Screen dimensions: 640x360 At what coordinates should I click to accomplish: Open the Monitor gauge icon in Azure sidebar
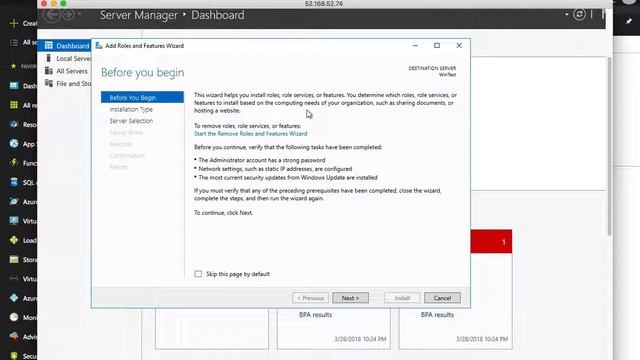[14, 317]
